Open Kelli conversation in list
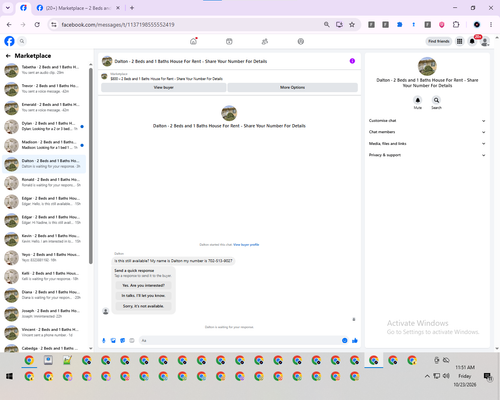The image size is (500, 400). [x=44, y=276]
